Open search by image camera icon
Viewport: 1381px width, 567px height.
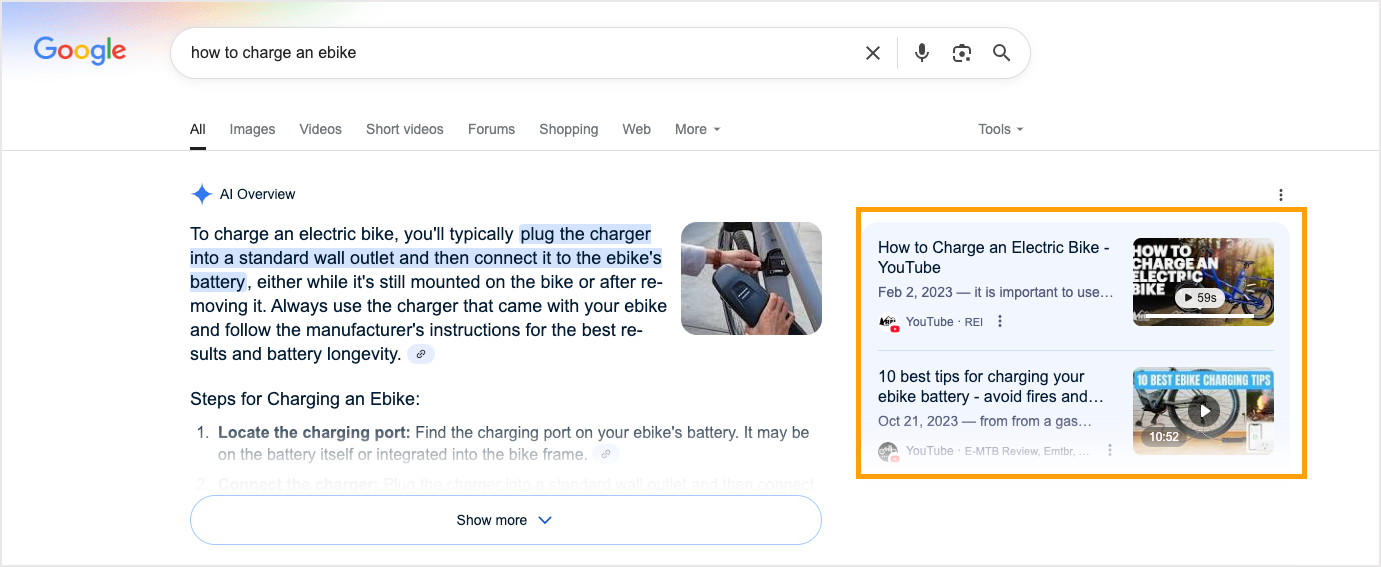pyautogui.click(x=962, y=53)
